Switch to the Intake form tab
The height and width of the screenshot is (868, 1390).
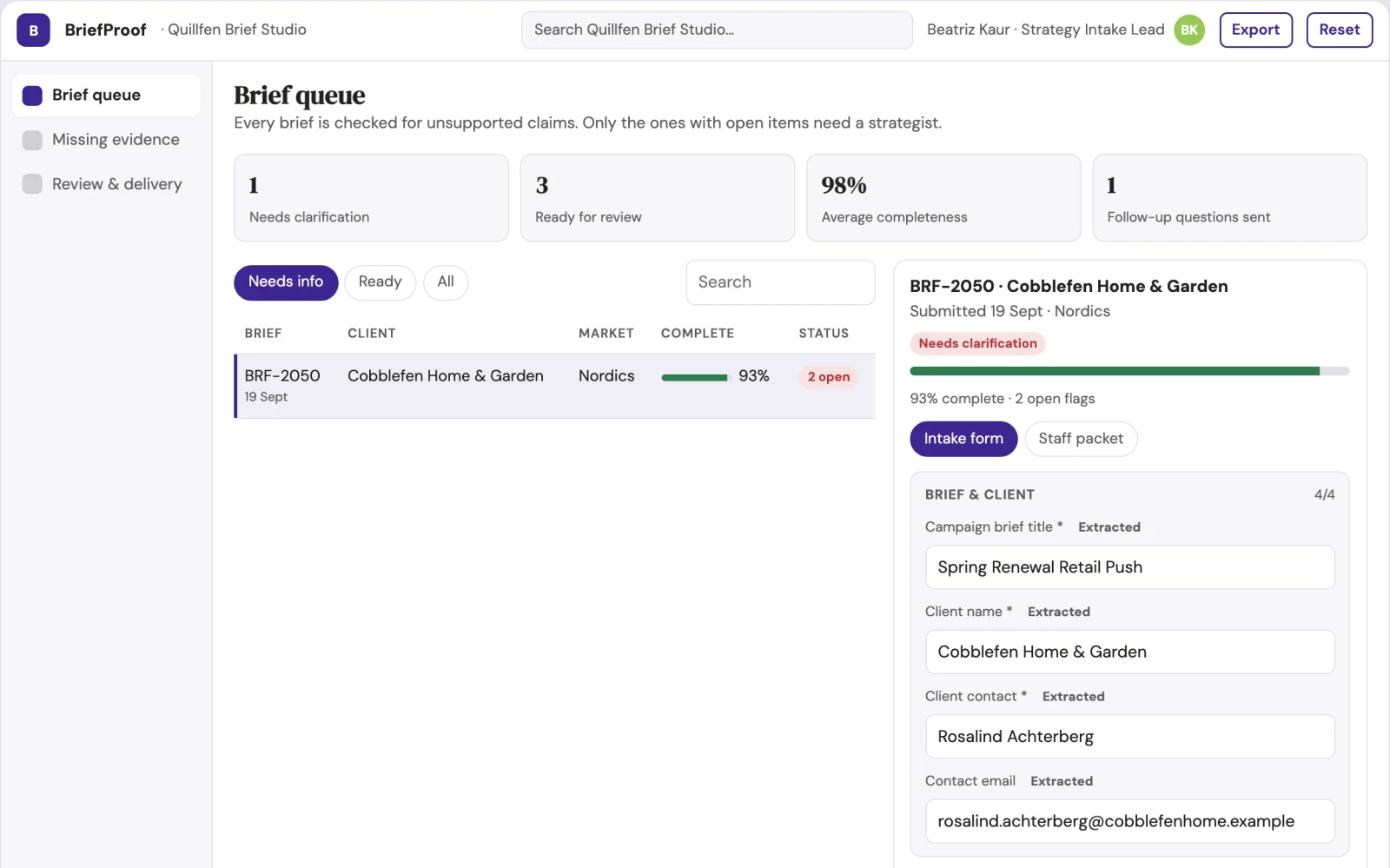coord(963,439)
